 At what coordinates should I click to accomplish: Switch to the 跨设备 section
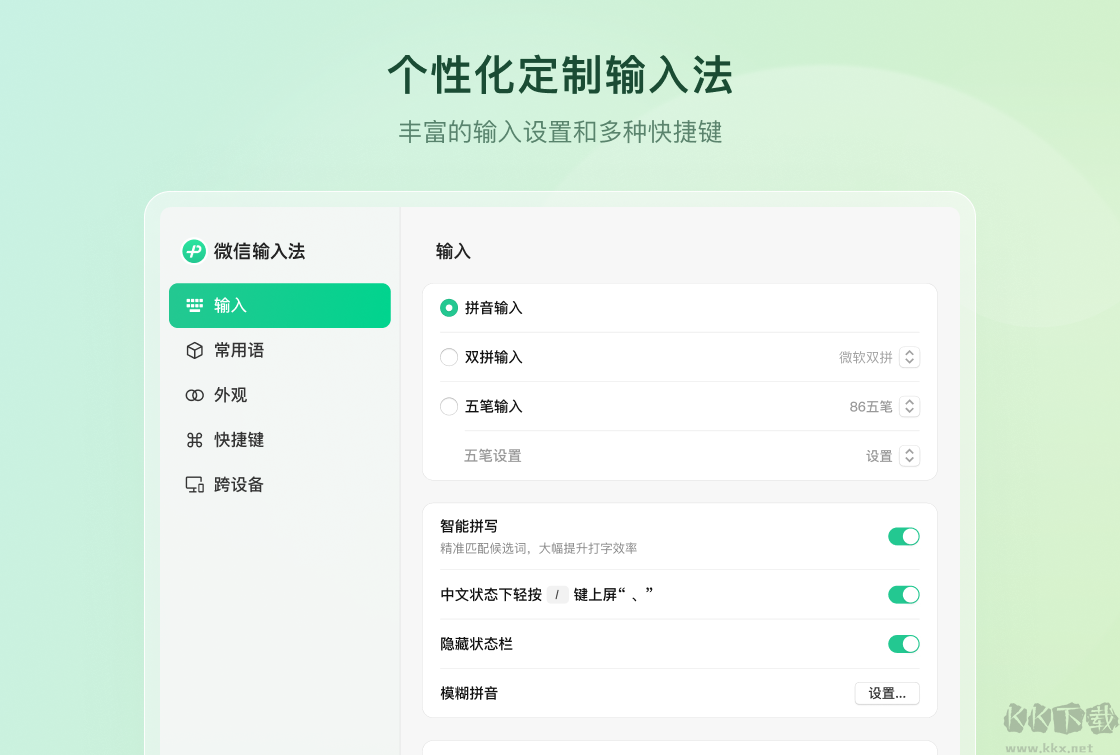239,484
